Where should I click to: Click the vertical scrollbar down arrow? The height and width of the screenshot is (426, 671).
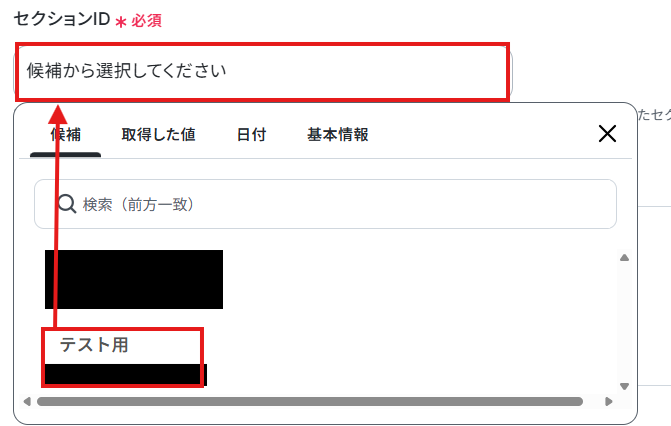click(624, 386)
